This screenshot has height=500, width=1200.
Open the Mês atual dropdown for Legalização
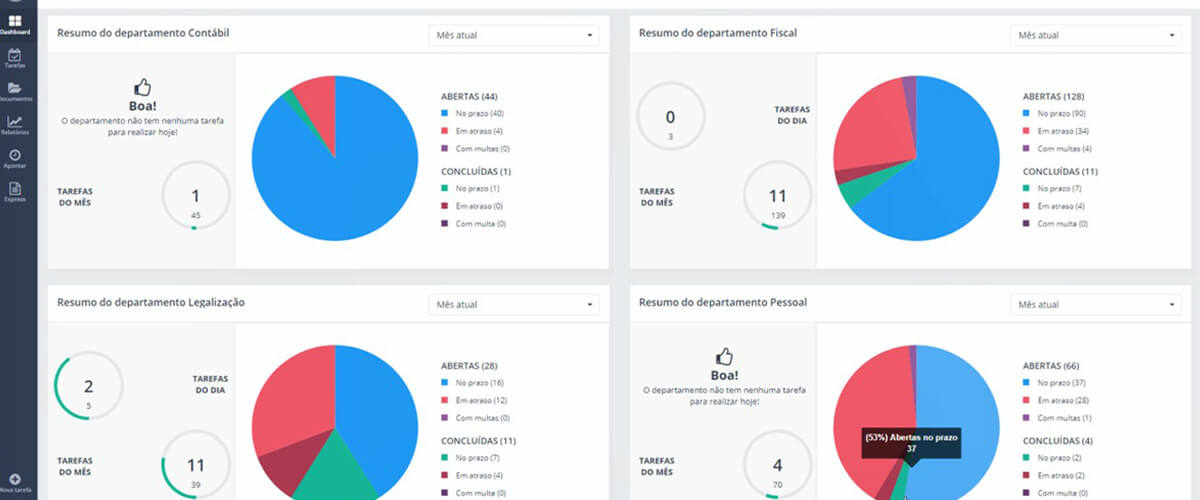(x=514, y=304)
